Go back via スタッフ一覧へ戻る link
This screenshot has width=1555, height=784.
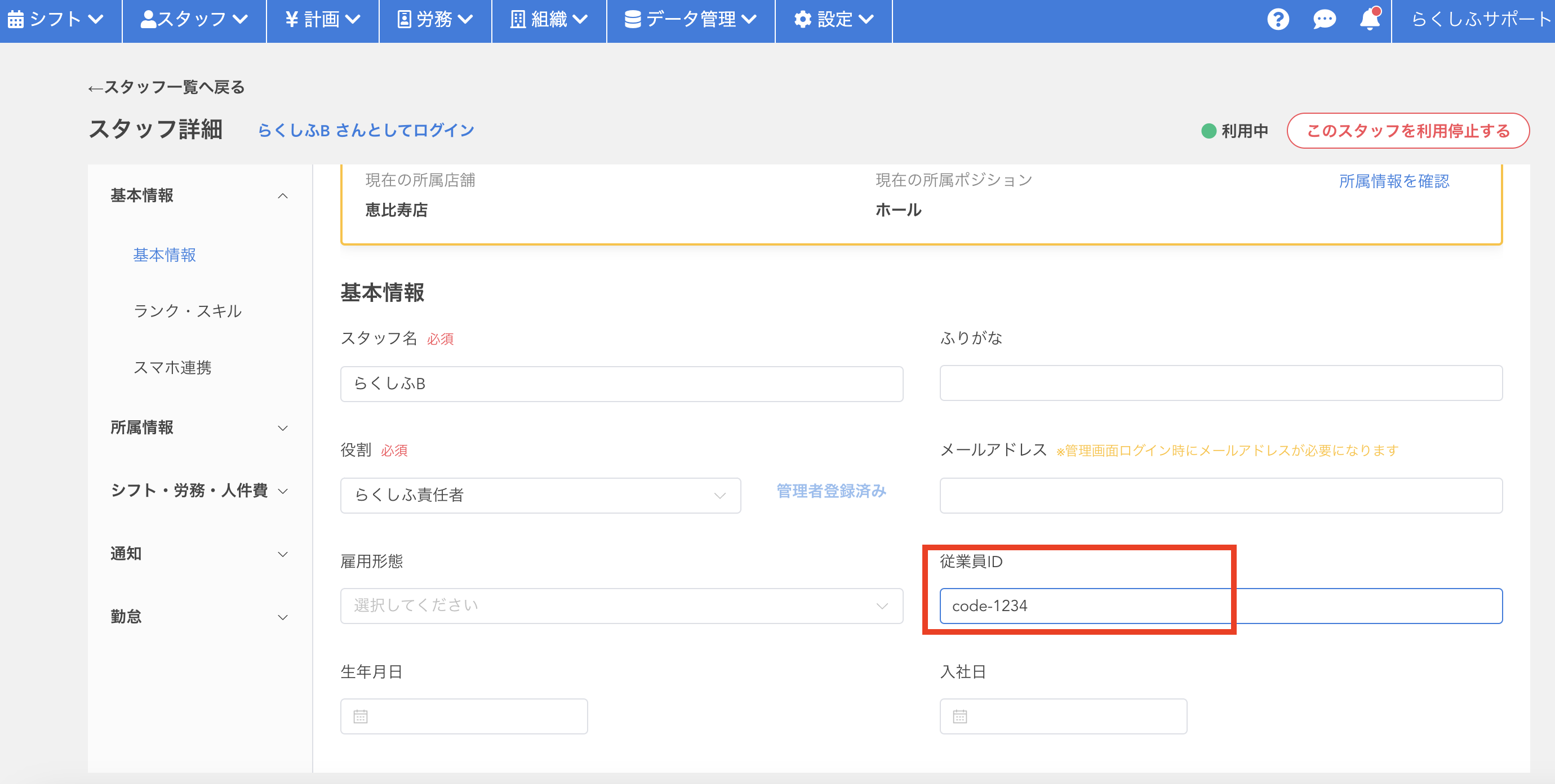(166, 87)
